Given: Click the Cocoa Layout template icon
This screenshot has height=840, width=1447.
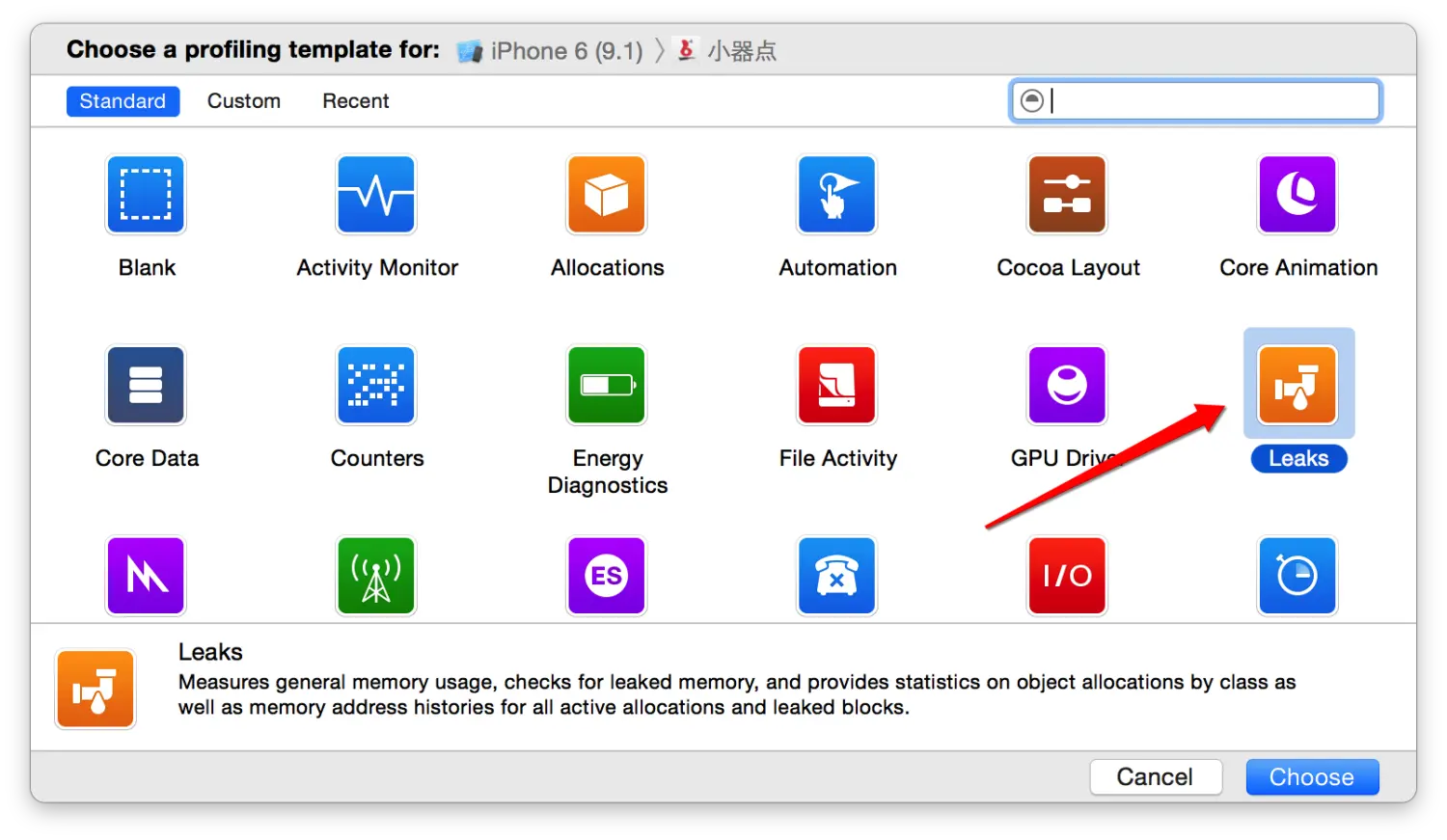Looking at the screenshot, I should pos(1067,195).
